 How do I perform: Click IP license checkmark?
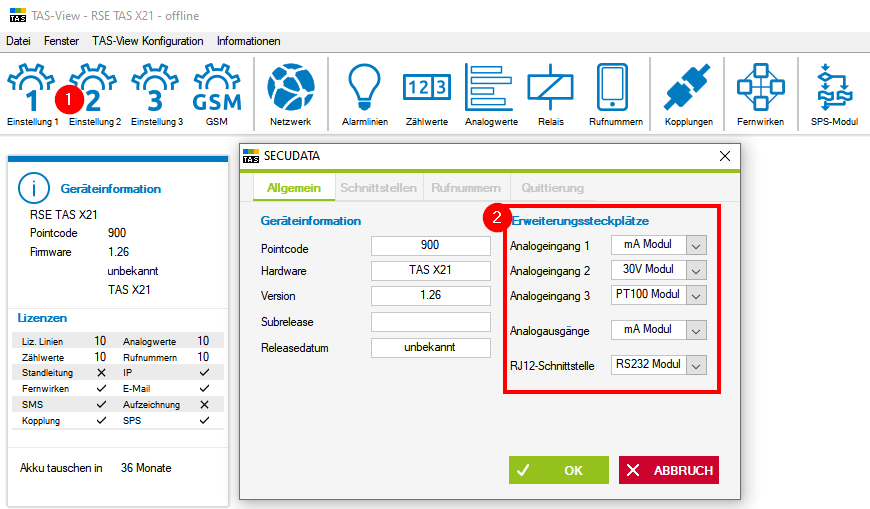coord(204,372)
